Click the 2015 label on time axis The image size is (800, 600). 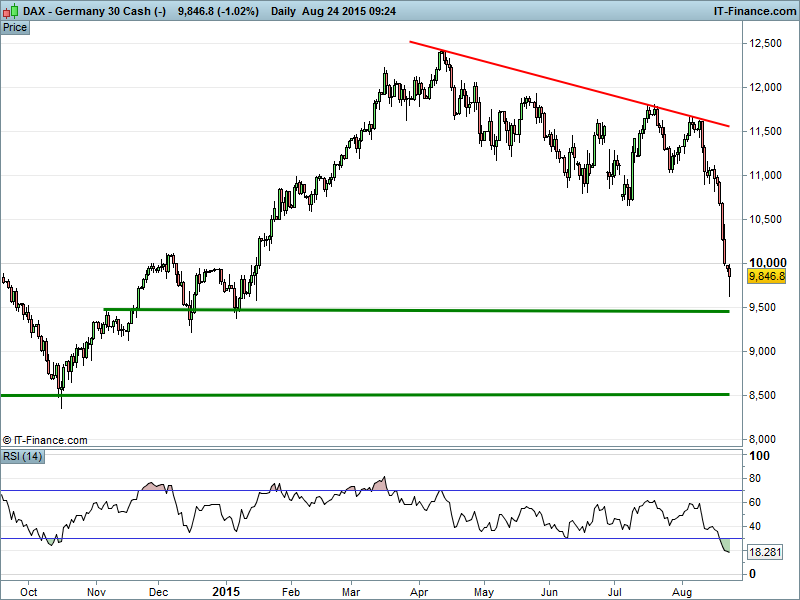tap(228, 590)
